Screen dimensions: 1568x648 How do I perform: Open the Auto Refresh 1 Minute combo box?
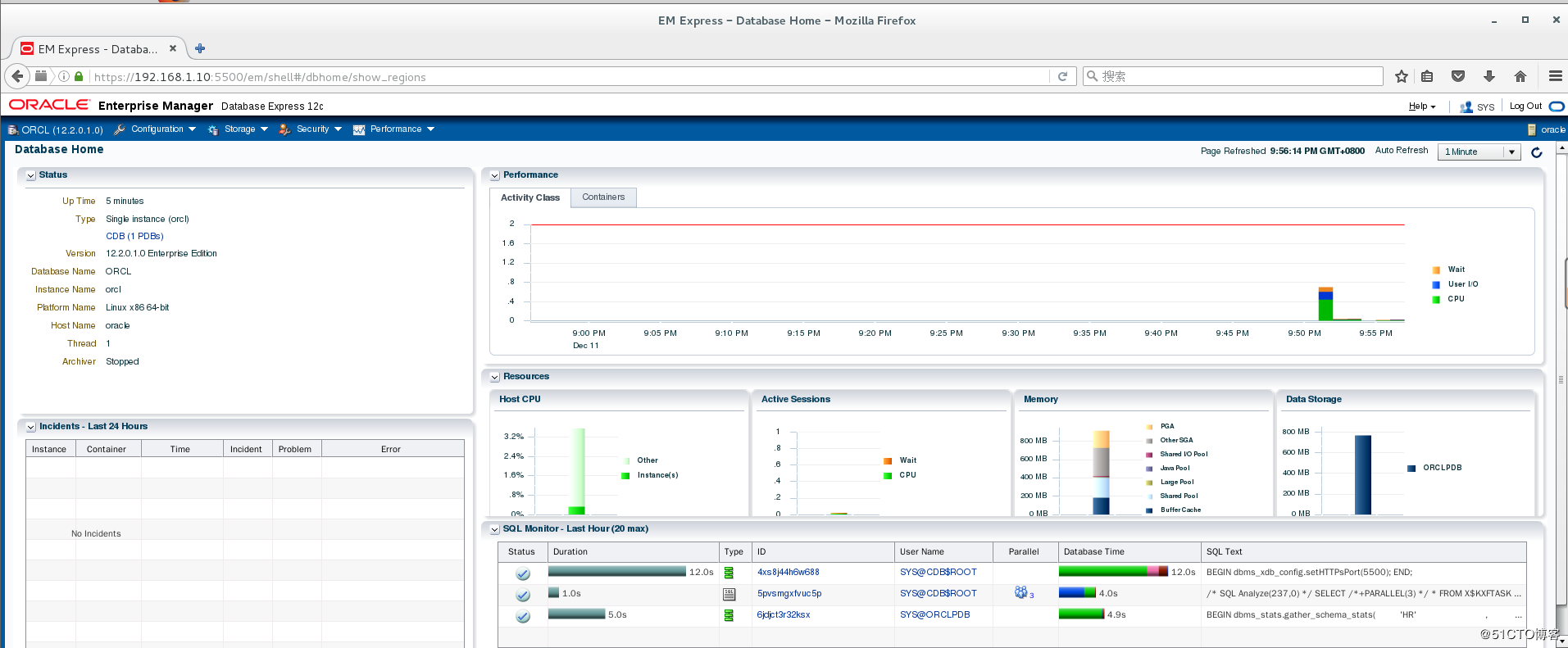(x=1479, y=152)
